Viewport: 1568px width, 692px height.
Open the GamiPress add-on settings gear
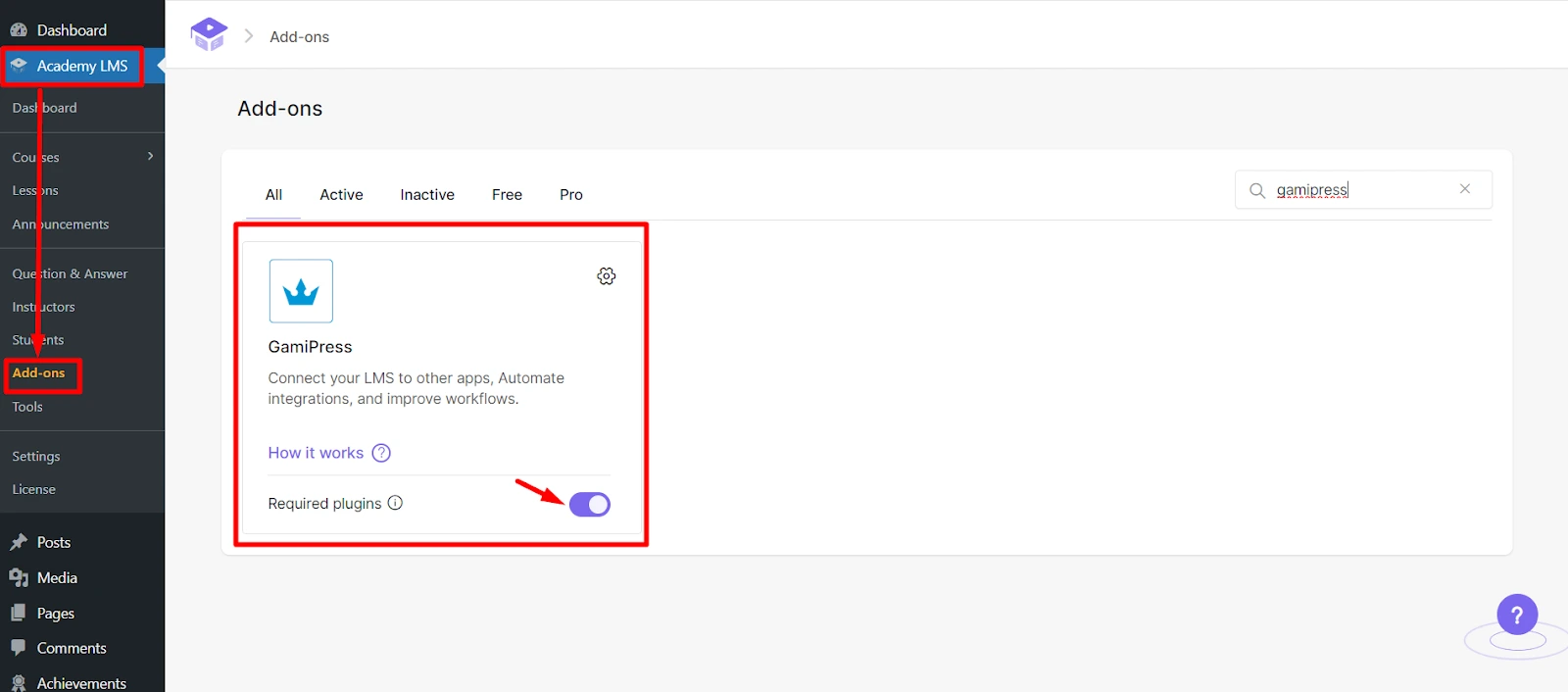(607, 276)
